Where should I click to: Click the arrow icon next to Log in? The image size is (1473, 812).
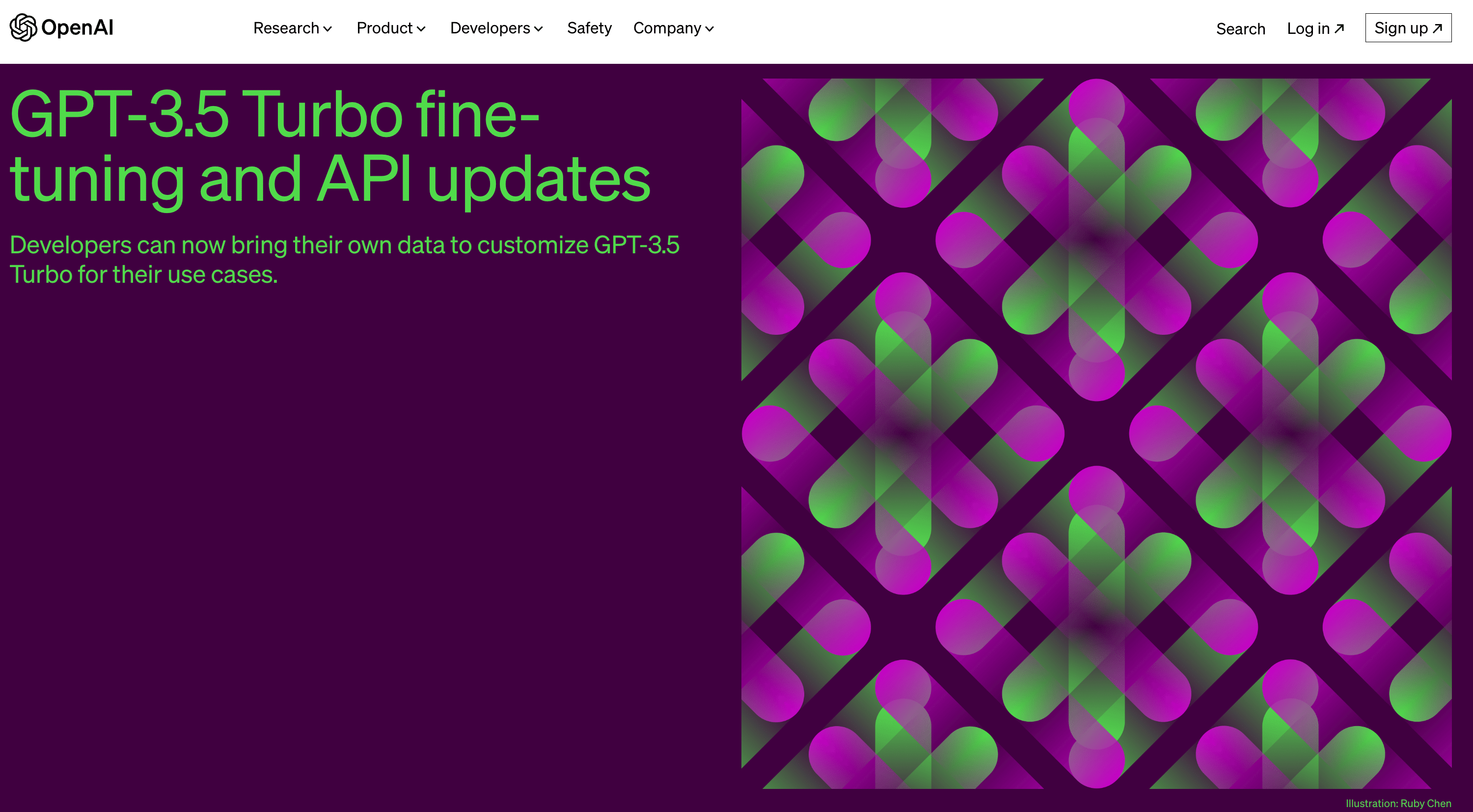coord(1339,28)
